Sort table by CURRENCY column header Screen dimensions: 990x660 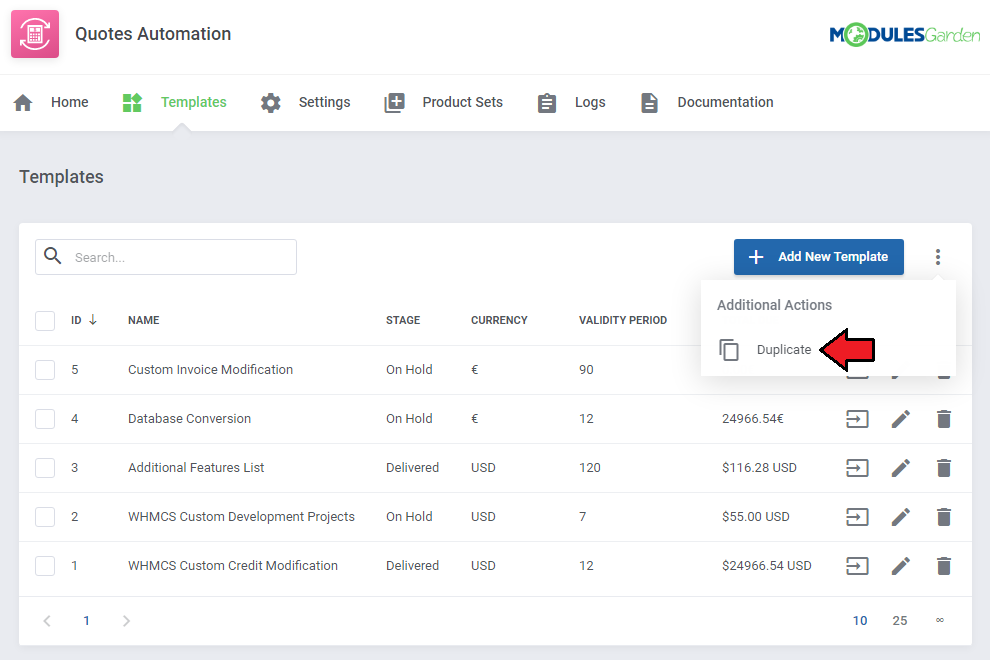point(499,320)
